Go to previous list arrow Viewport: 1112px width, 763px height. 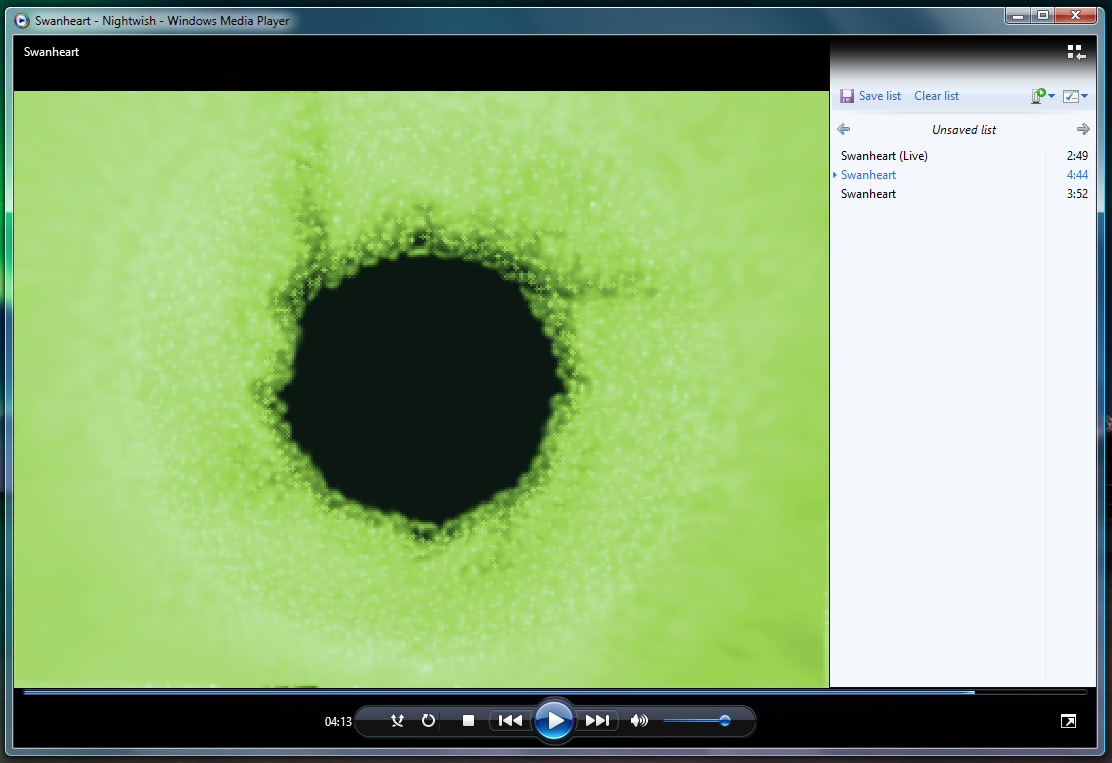843,129
